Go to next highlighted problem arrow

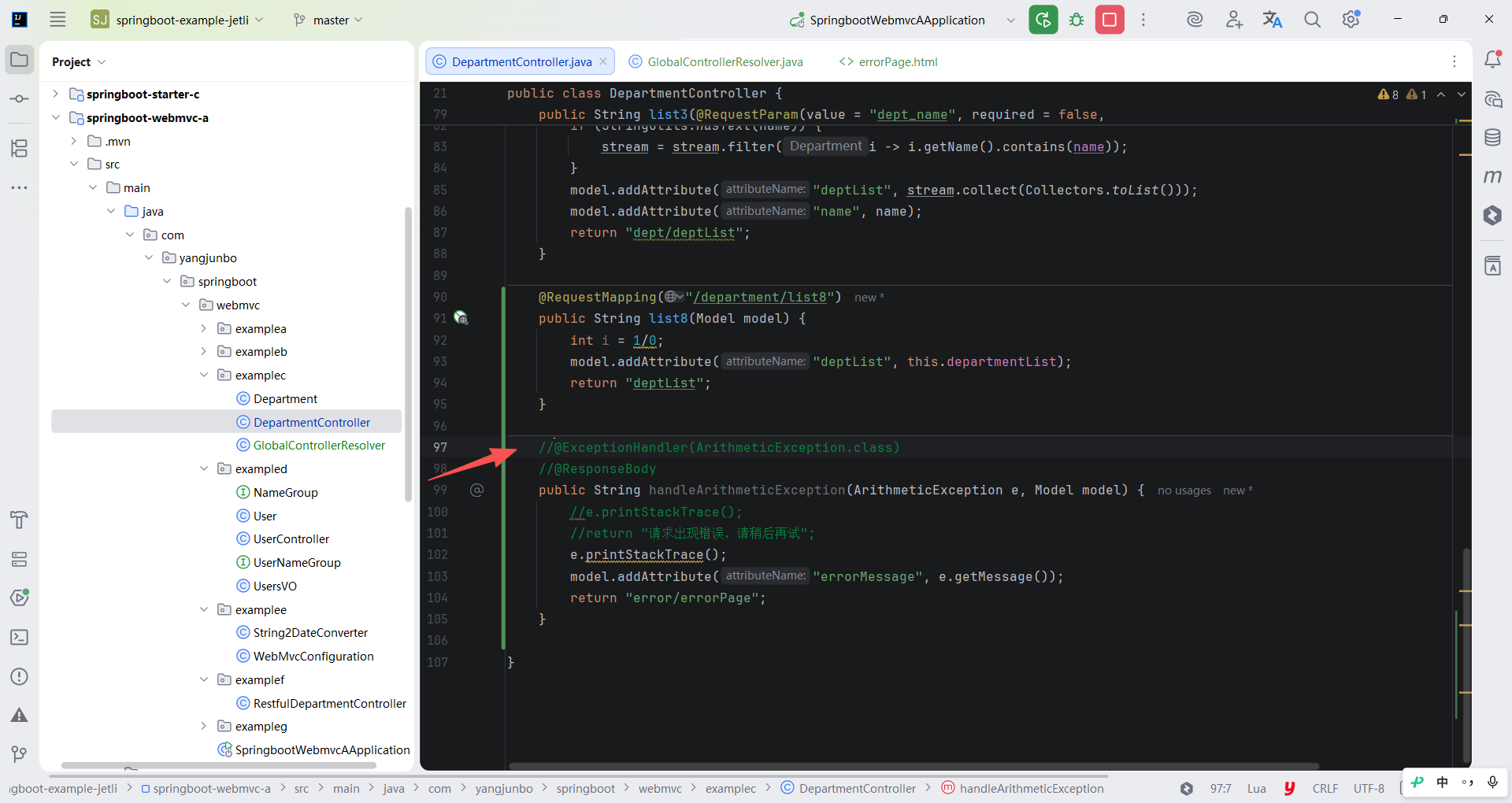(1462, 94)
